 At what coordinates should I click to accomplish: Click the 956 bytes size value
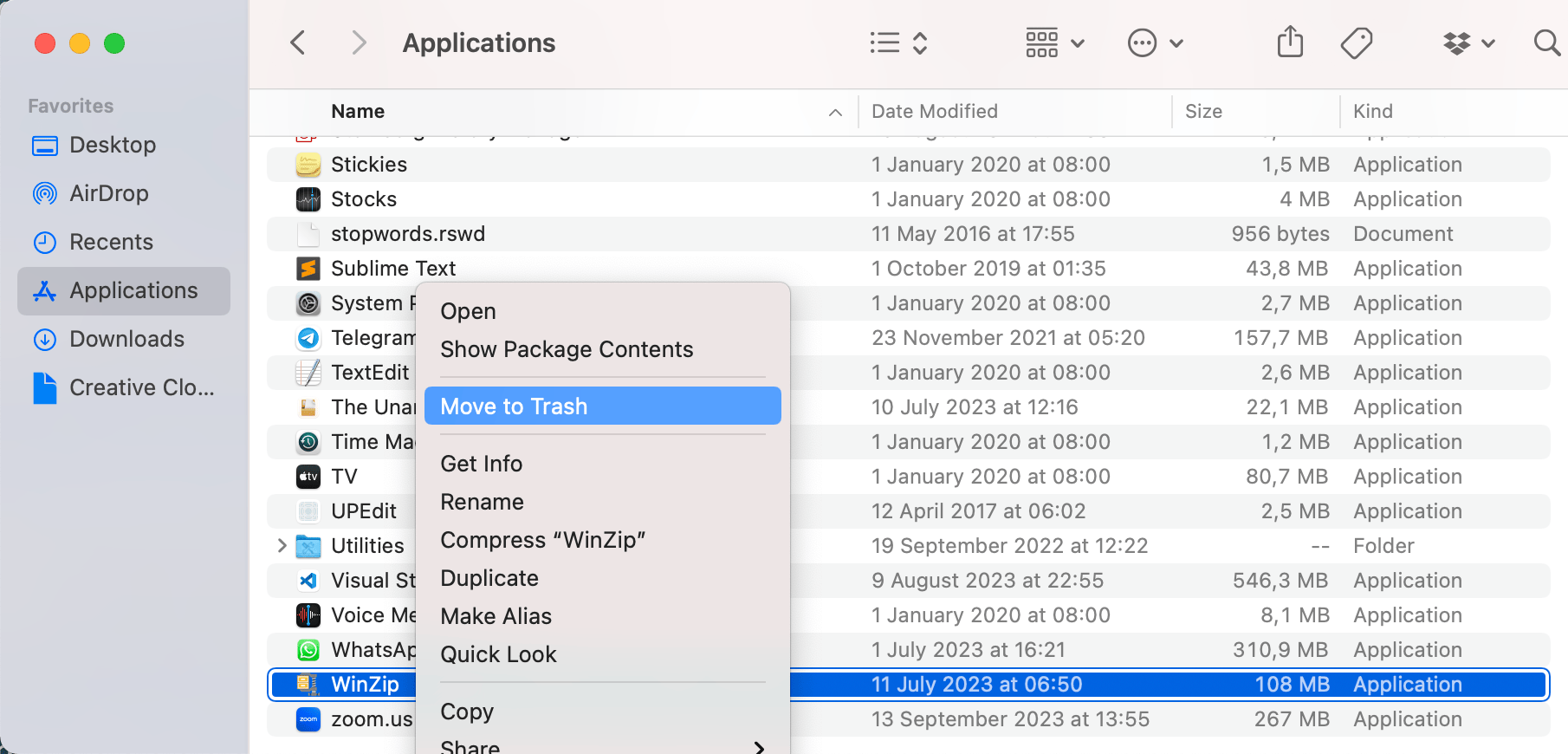click(1280, 234)
